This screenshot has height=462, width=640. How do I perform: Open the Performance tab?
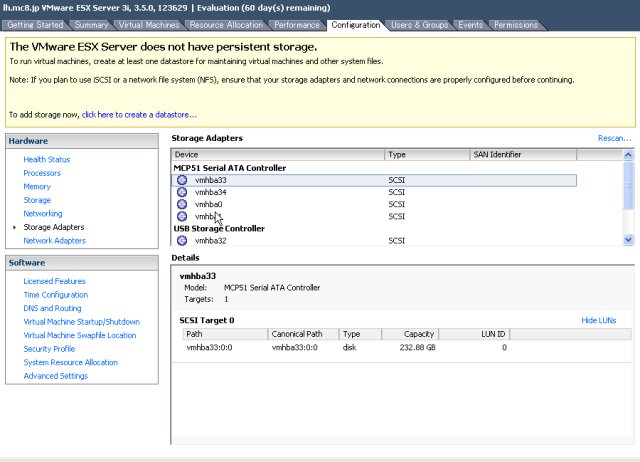point(297,25)
